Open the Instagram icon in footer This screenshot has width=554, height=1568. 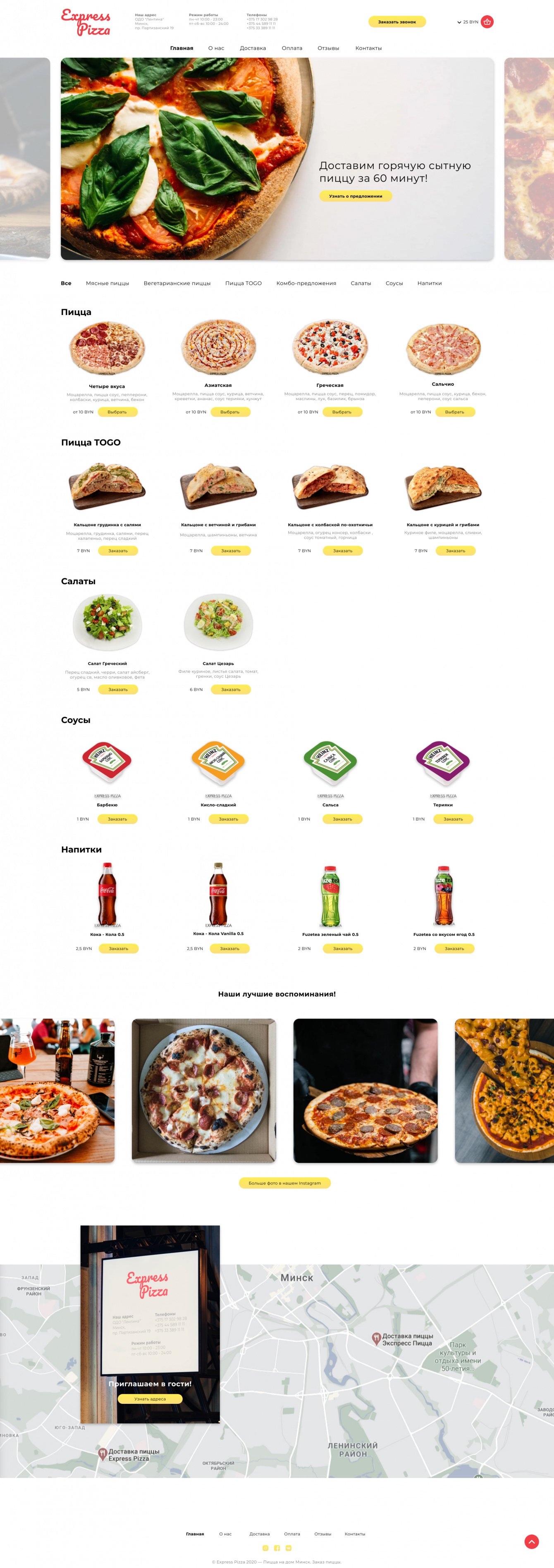(x=265, y=1547)
